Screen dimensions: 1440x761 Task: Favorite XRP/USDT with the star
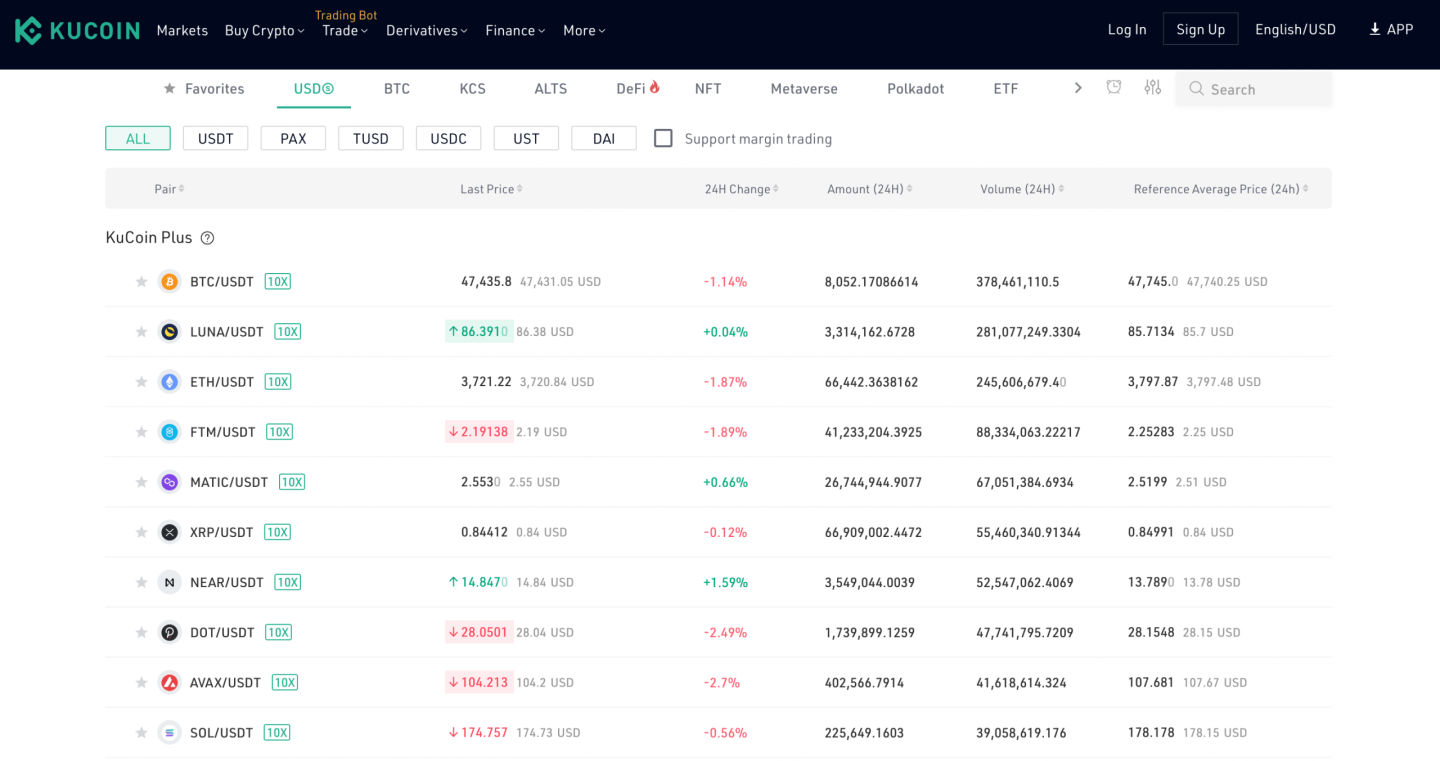(142, 532)
